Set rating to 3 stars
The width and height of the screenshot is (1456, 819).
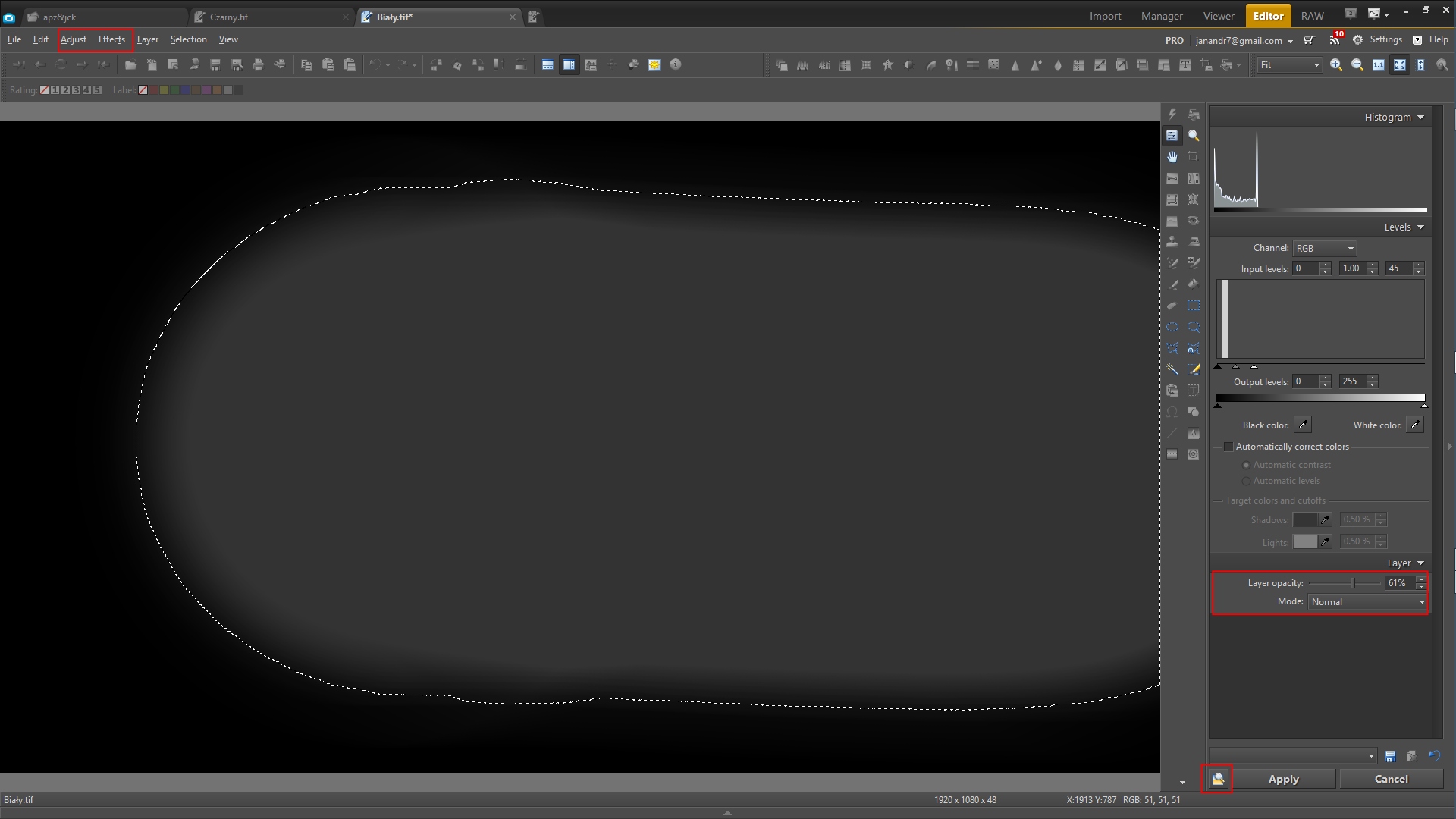tap(76, 90)
